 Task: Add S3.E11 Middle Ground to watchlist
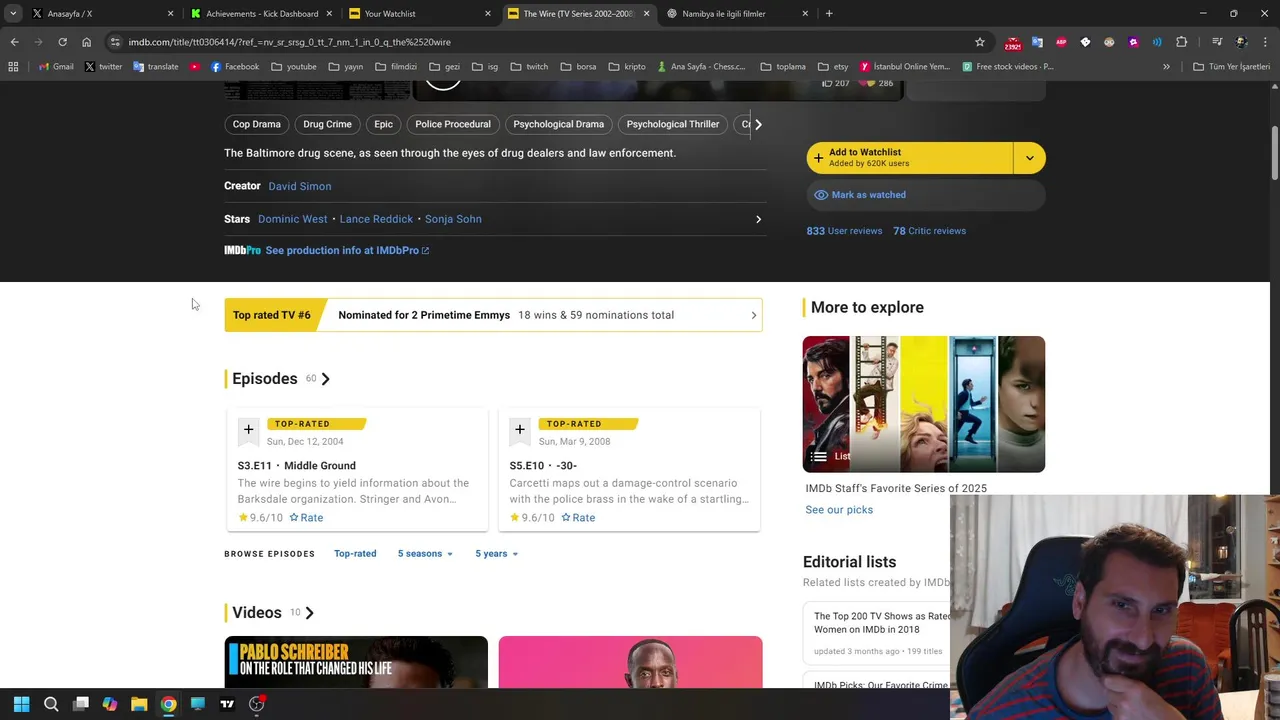(248, 430)
